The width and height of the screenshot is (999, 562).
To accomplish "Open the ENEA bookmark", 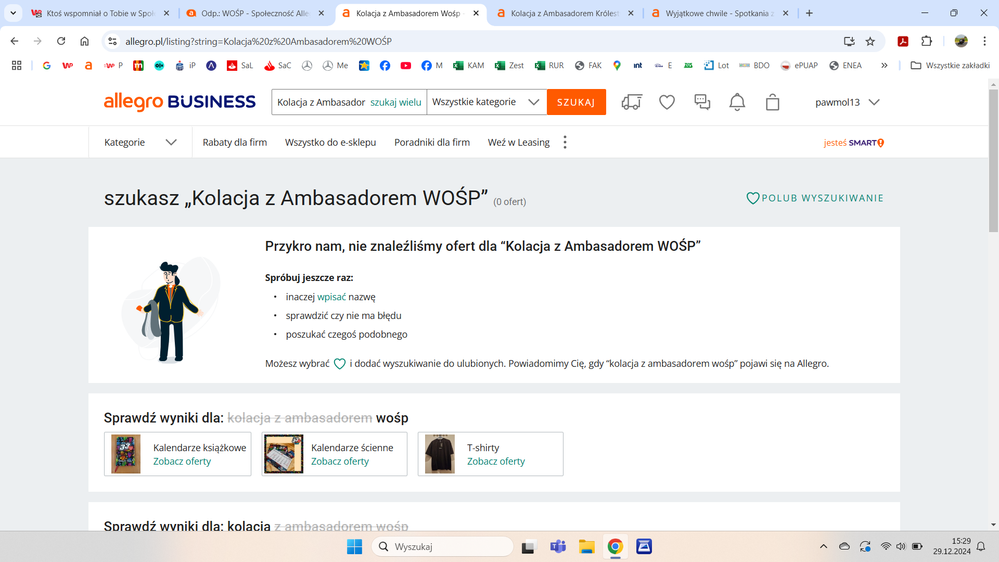I will (845, 65).
